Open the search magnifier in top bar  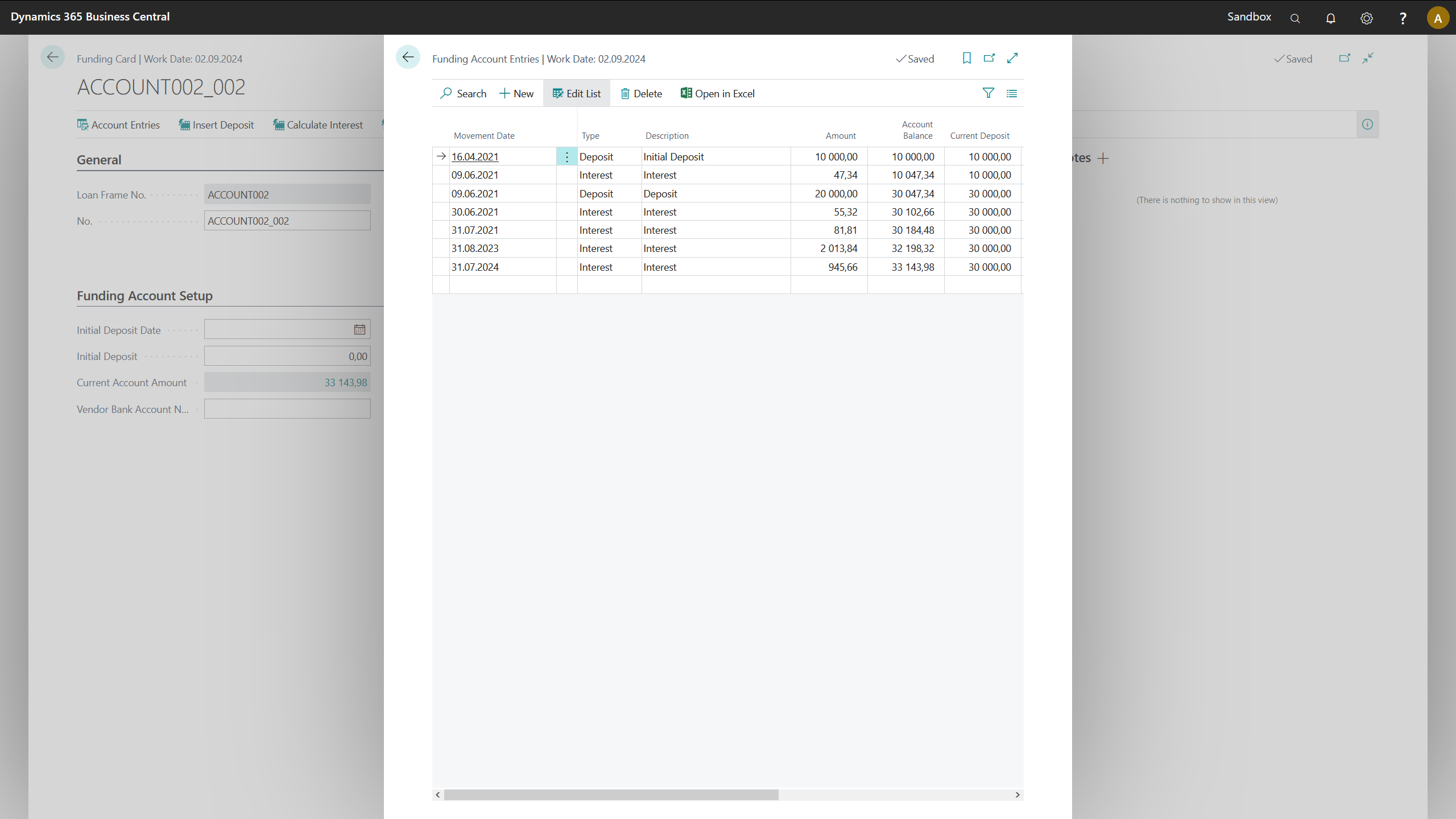[1295, 18]
